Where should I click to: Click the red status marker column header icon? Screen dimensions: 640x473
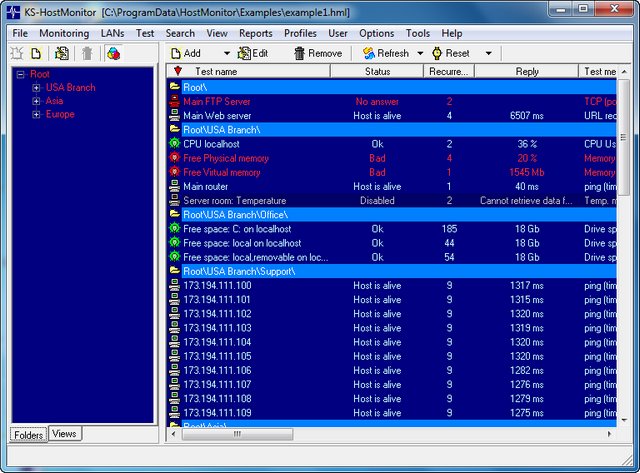[177, 72]
